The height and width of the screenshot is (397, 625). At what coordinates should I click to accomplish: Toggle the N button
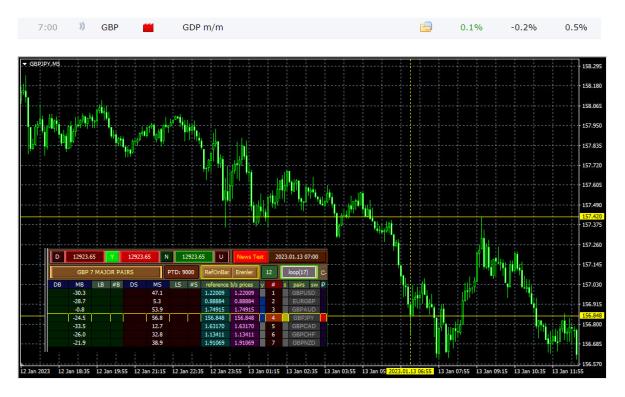click(167, 257)
